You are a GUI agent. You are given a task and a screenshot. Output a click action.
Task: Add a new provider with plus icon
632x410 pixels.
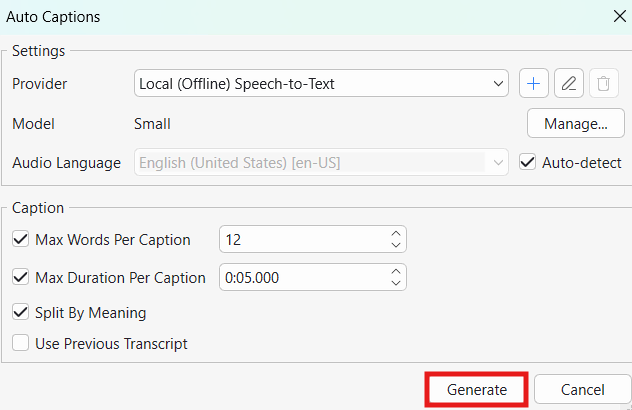[534, 83]
